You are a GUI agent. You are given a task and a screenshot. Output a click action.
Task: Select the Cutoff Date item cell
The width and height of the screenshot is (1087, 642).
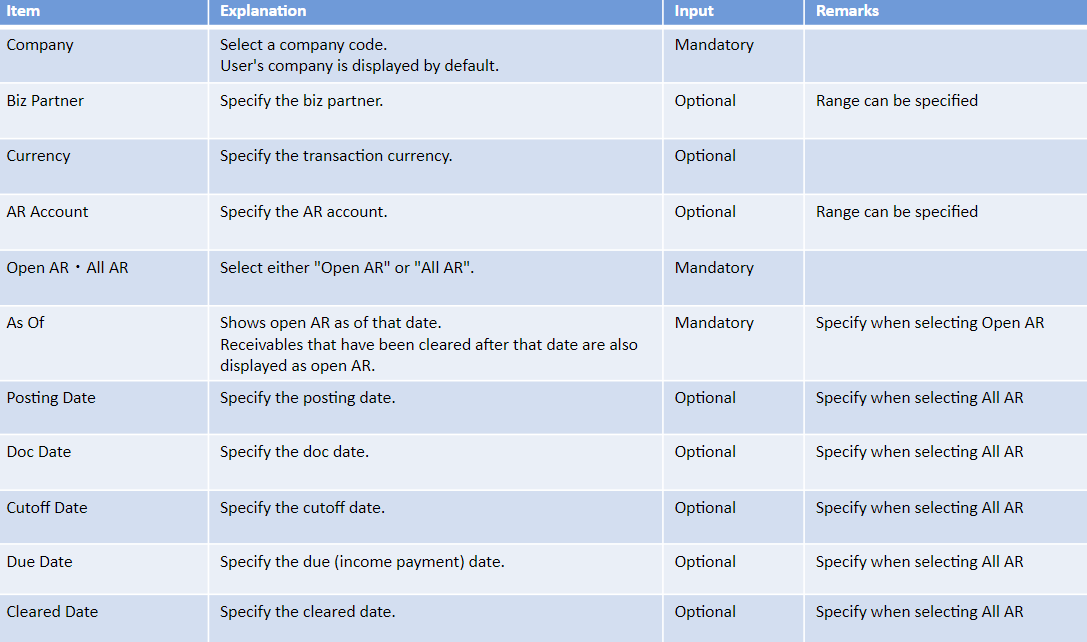coord(103,517)
